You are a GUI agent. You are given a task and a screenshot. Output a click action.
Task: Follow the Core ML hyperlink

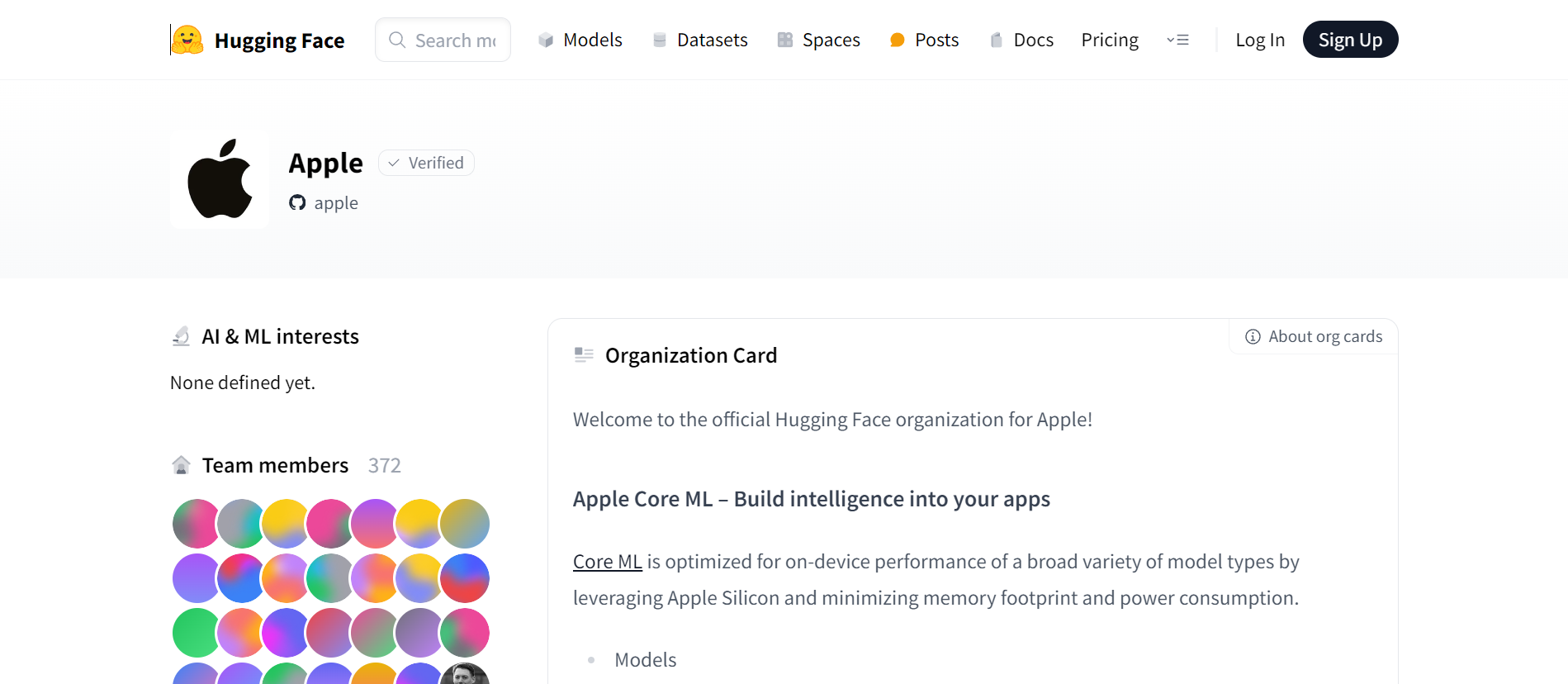pyautogui.click(x=607, y=562)
